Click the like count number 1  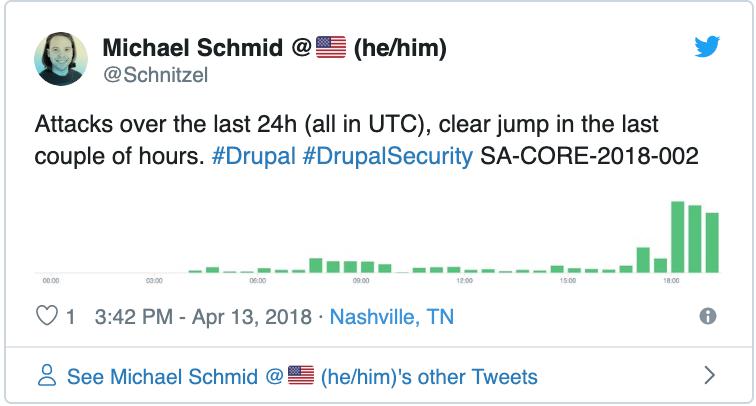tap(70, 317)
